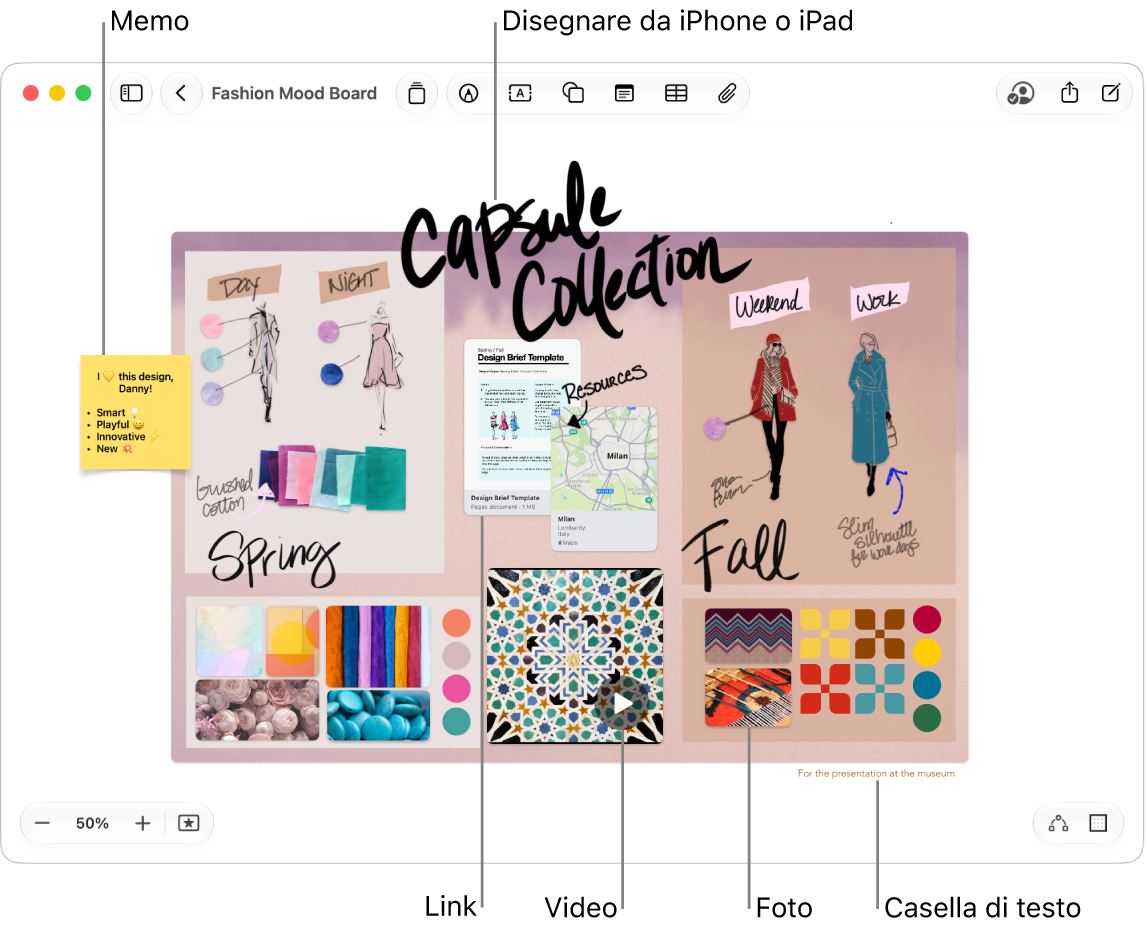
Task: Select the colorful fabric rolls photo
Action: [x=378, y=646]
